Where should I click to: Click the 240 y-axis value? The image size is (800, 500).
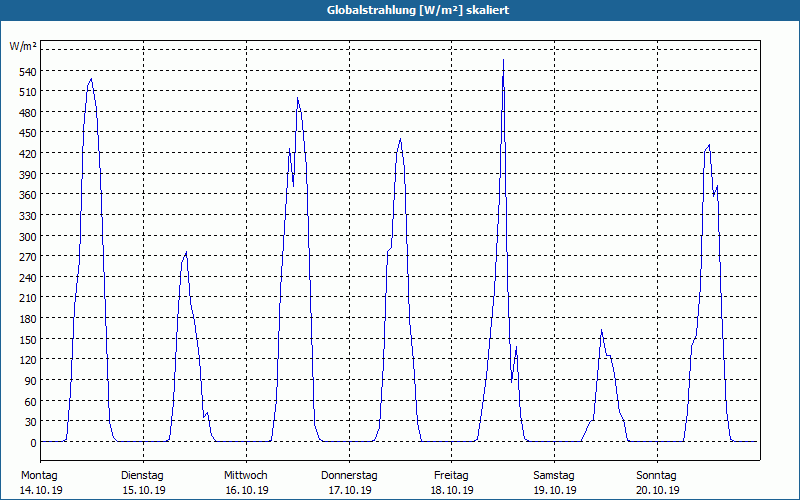(28, 278)
